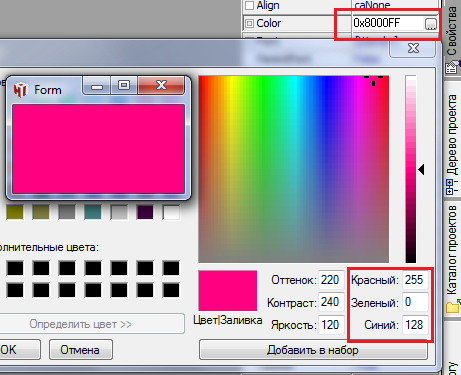Expand the Color property tree node
Viewport: 461px width, 375px height.
click(249, 23)
